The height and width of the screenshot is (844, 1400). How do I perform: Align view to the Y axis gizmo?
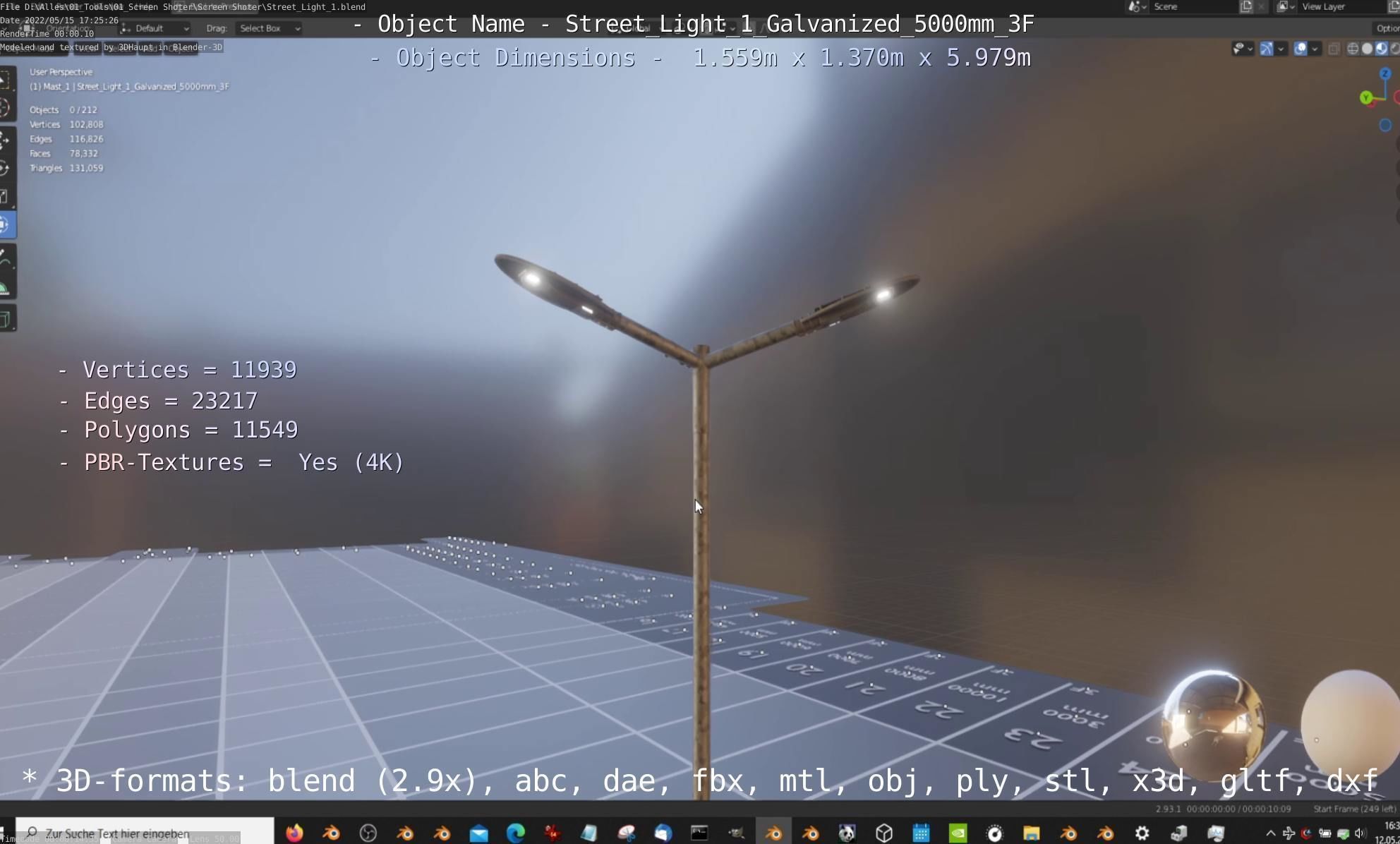pos(1366,97)
